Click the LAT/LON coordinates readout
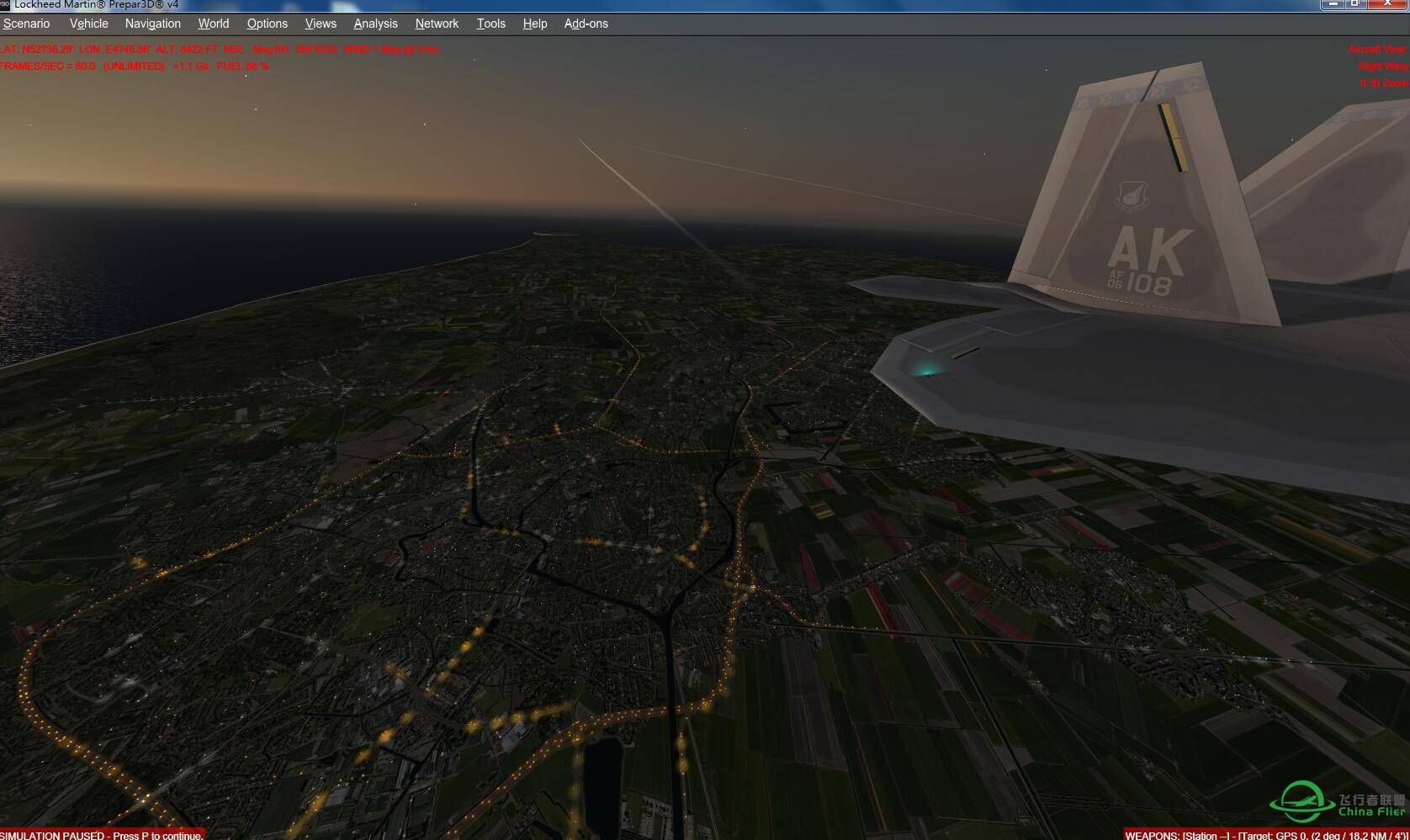 126,49
